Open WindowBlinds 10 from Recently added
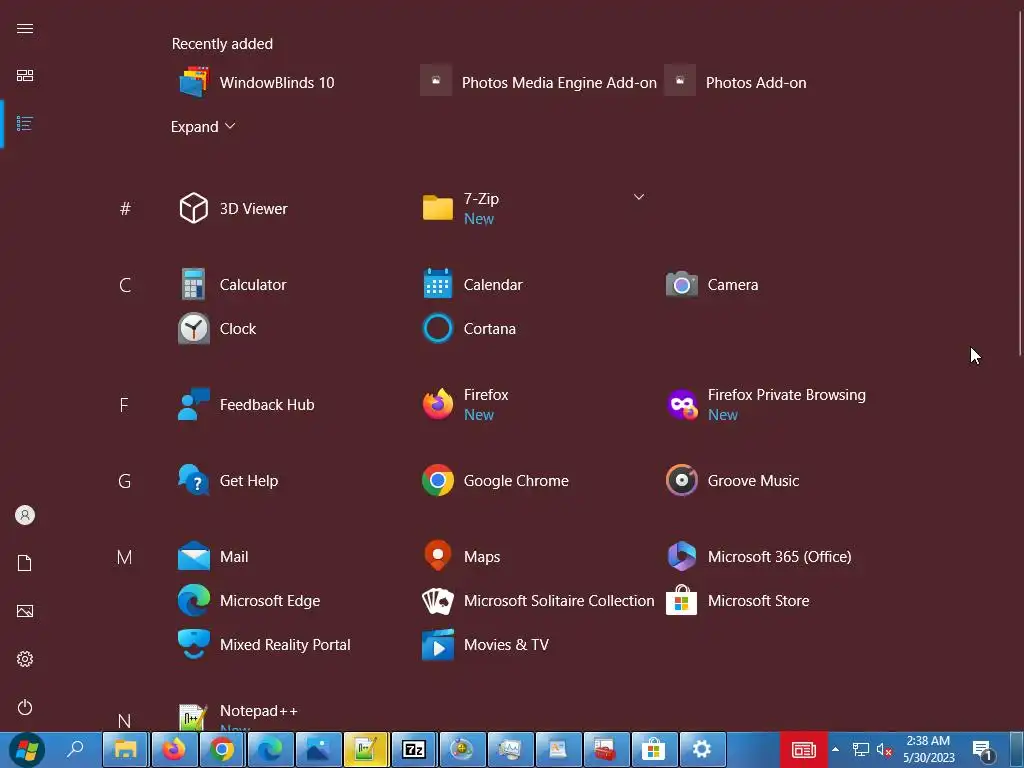Screen dimensions: 1024x768 [x=257, y=83]
